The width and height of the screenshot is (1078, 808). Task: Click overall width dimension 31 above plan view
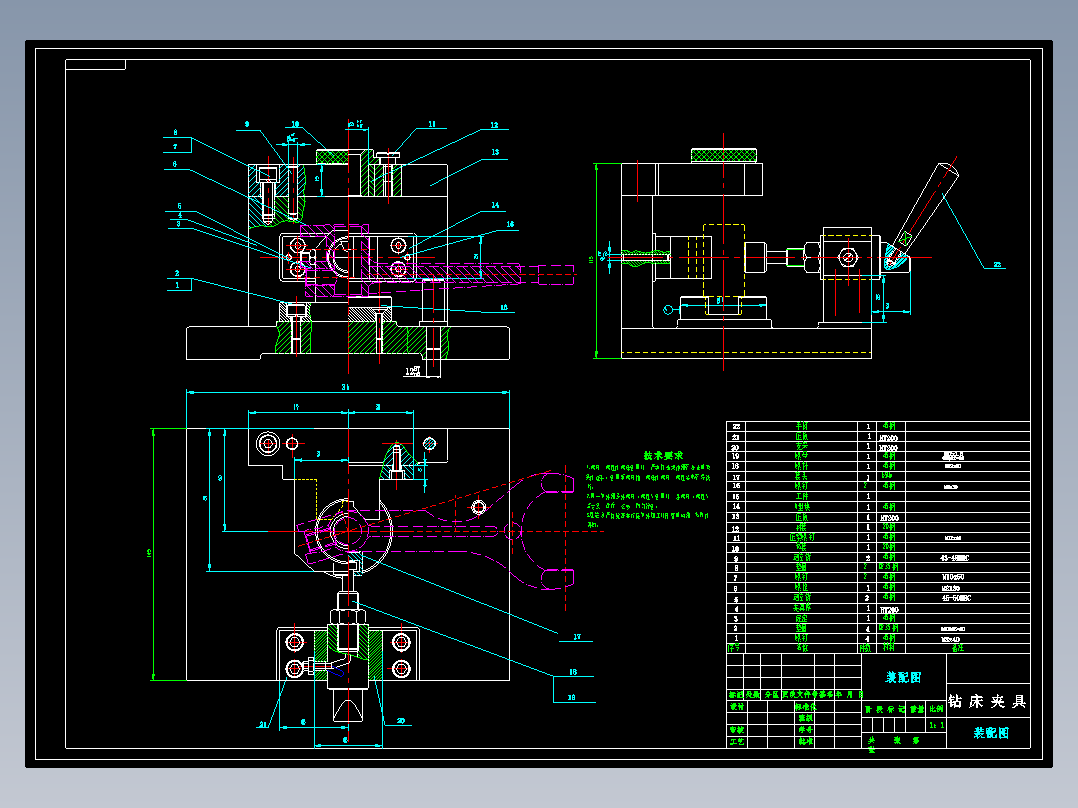345,387
